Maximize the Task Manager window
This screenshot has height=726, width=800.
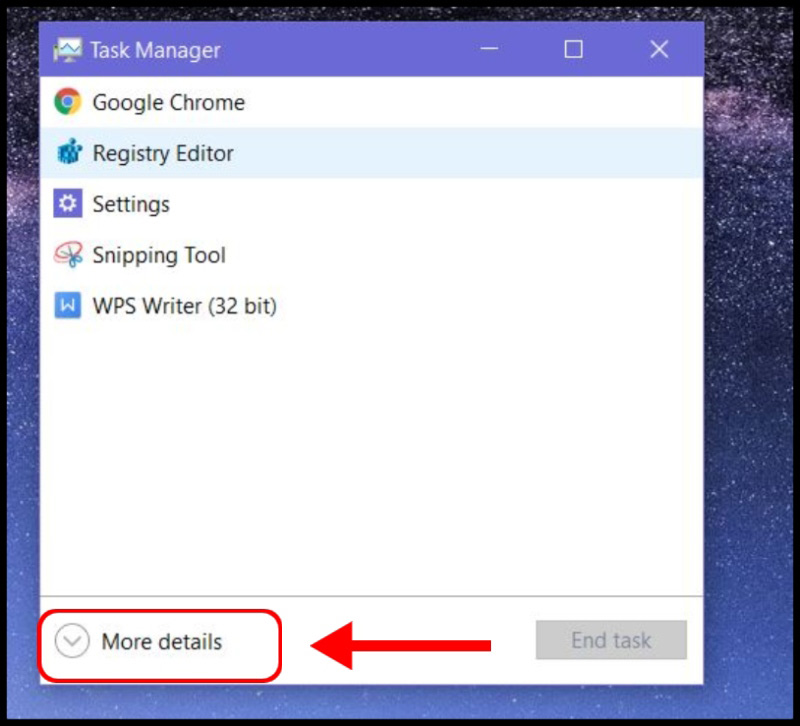[573, 49]
